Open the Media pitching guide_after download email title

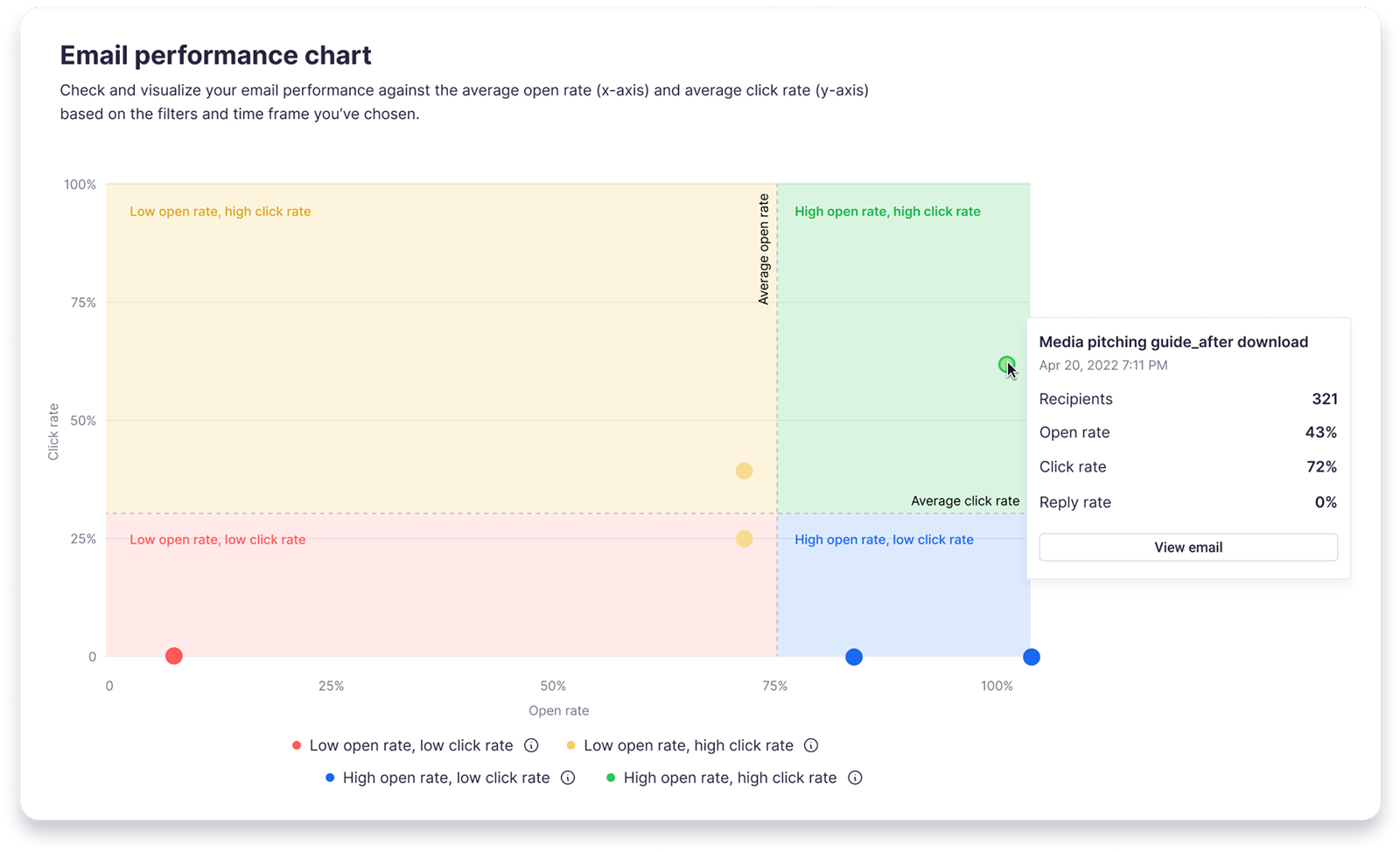pos(1172,342)
